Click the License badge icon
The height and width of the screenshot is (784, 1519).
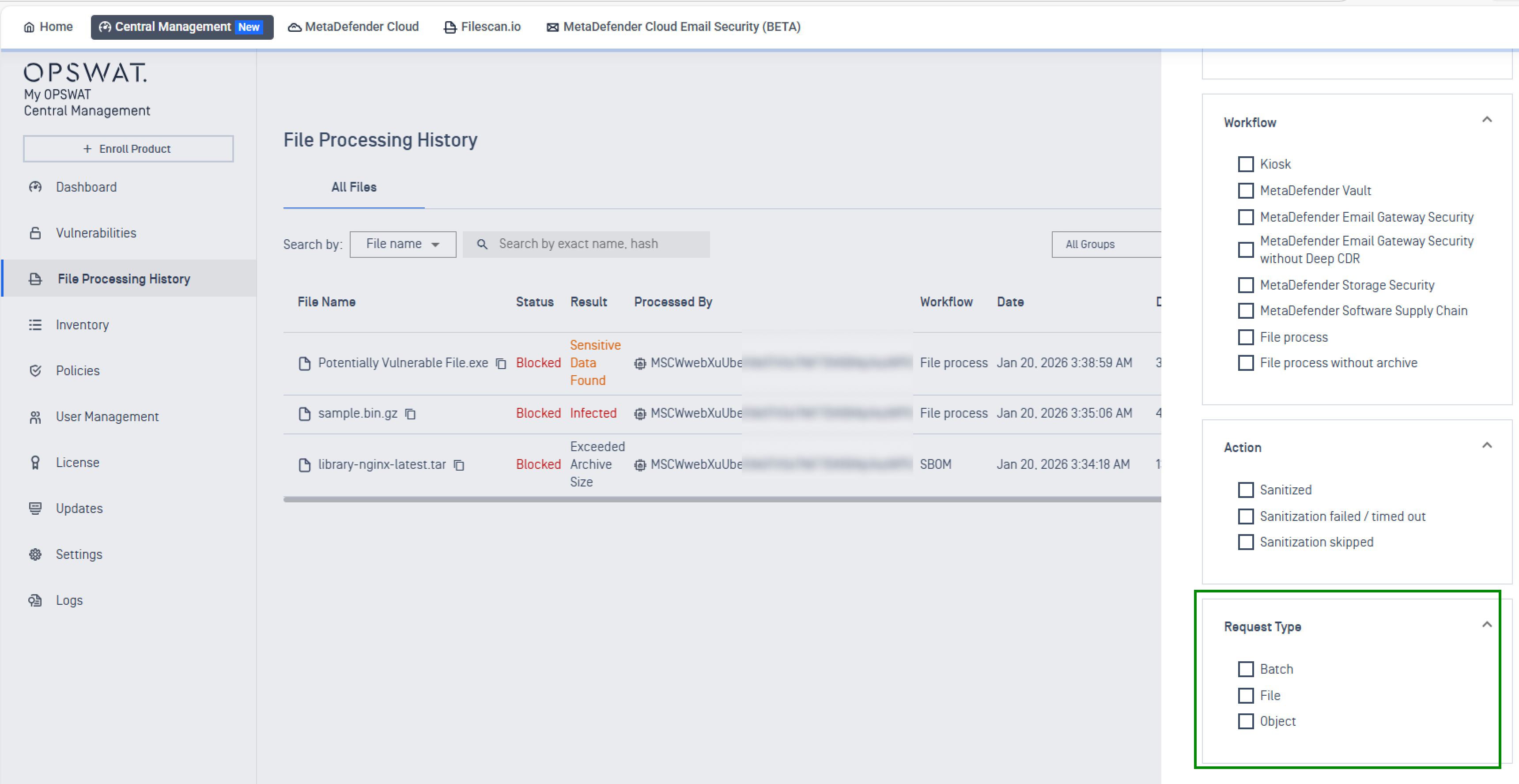point(35,463)
